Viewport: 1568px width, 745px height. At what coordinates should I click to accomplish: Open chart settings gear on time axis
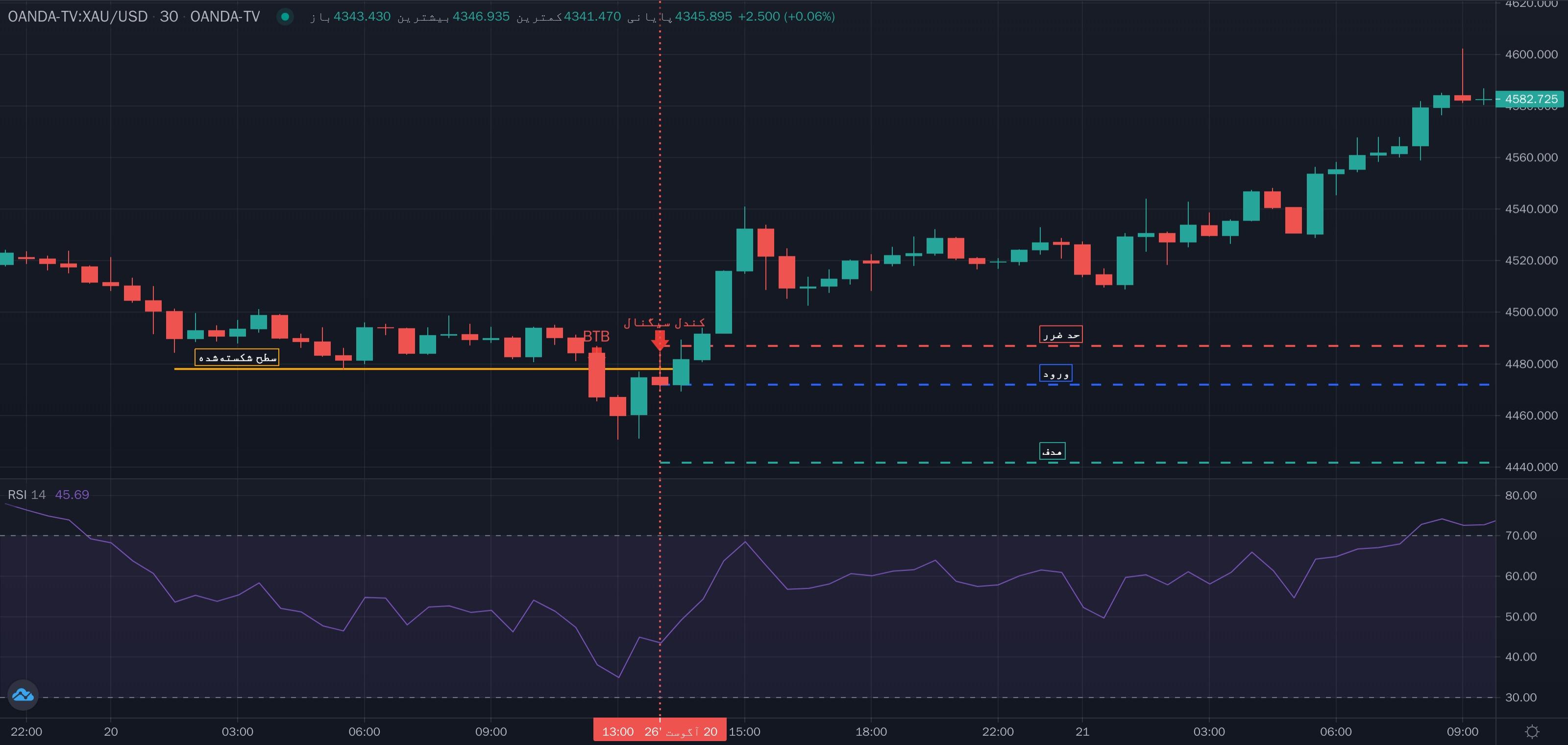click(x=1532, y=732)
